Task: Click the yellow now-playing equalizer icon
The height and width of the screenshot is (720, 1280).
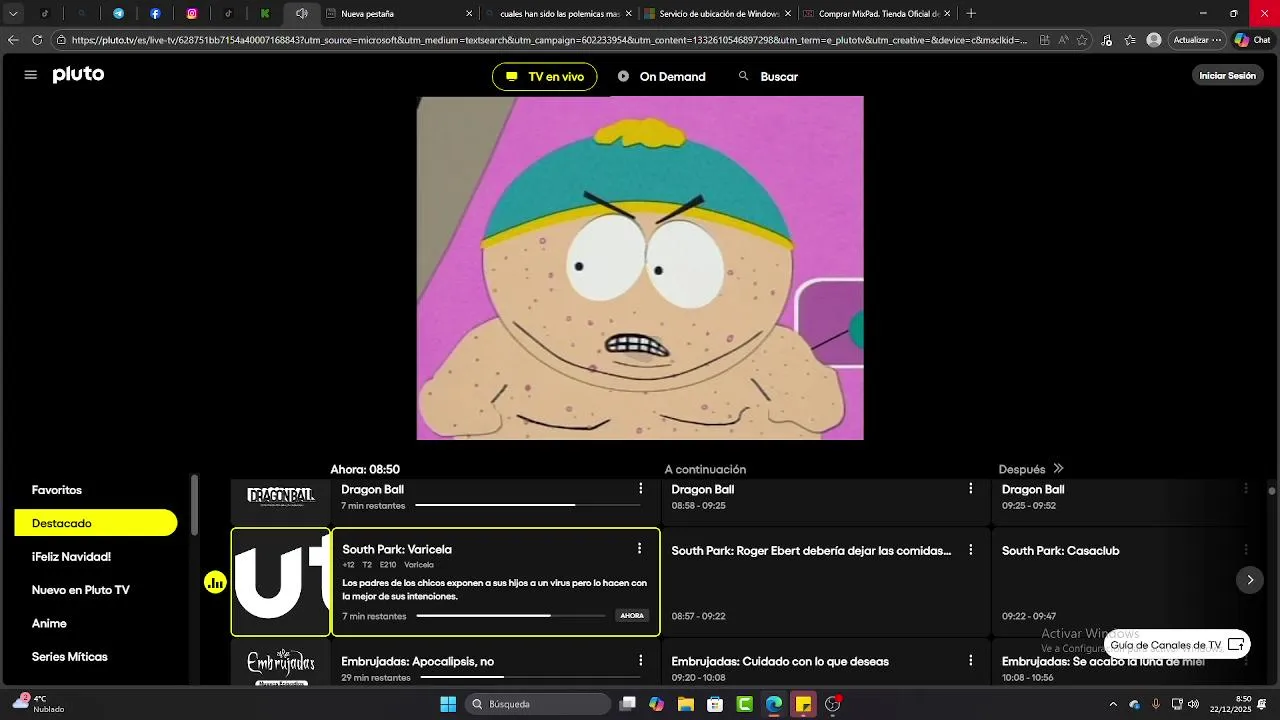Action: point(215,583)
